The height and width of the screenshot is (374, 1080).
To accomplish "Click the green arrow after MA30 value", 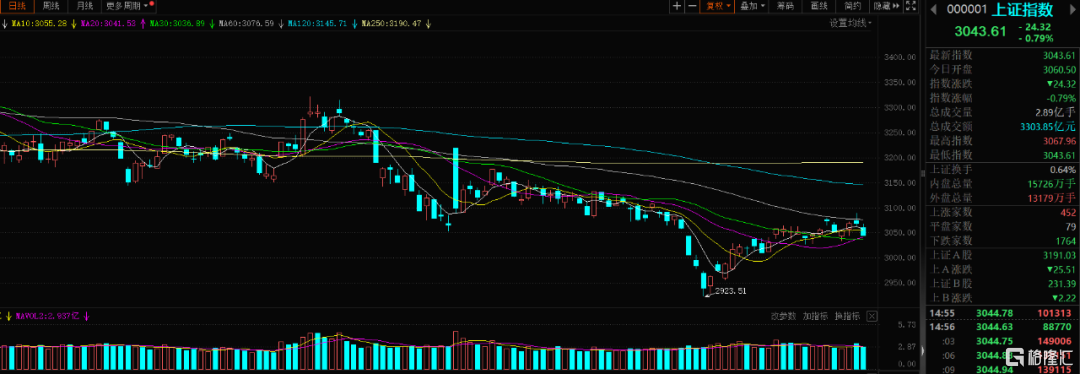I will (211, 23).
